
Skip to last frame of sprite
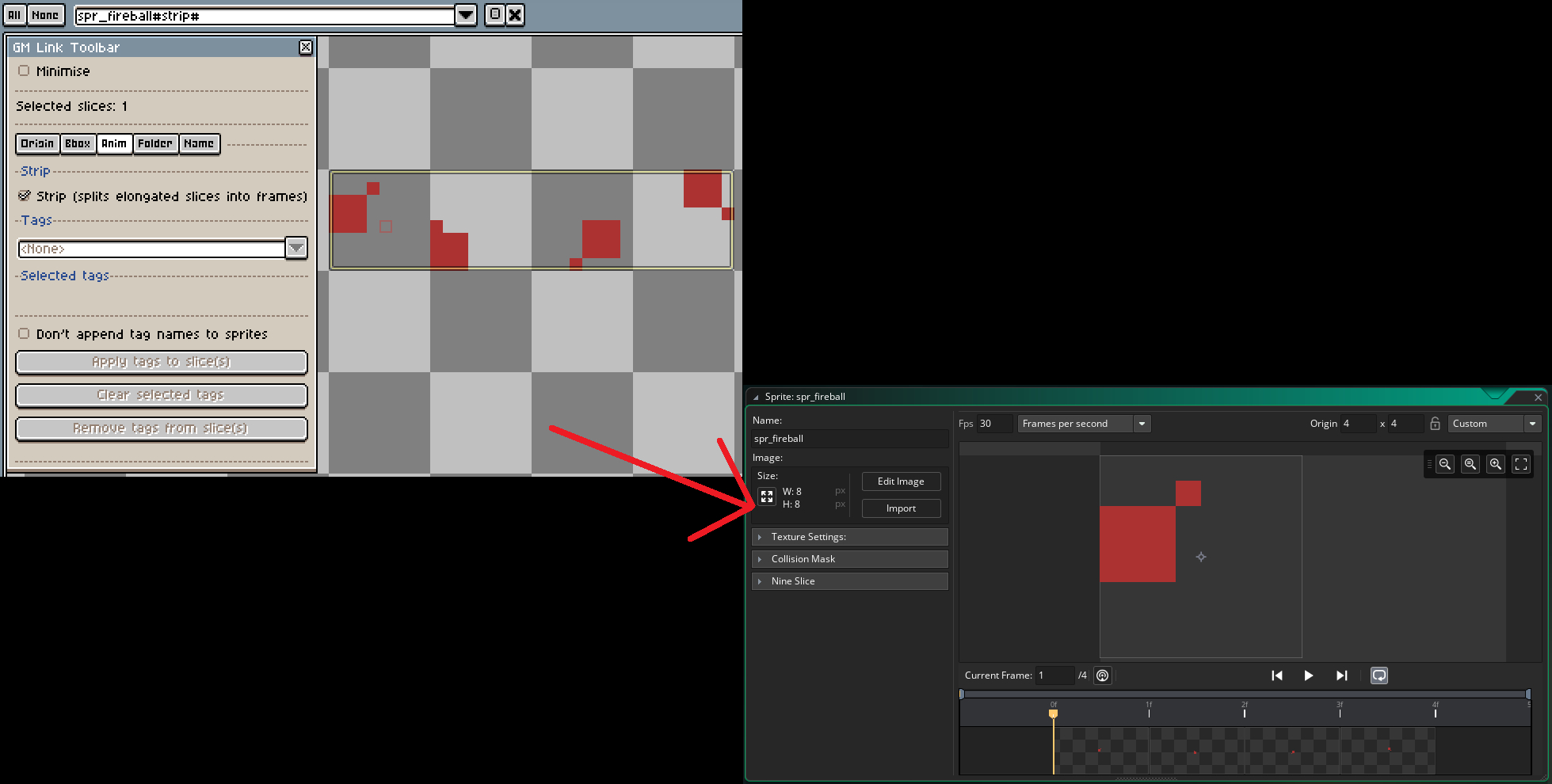coord(1341,676)
